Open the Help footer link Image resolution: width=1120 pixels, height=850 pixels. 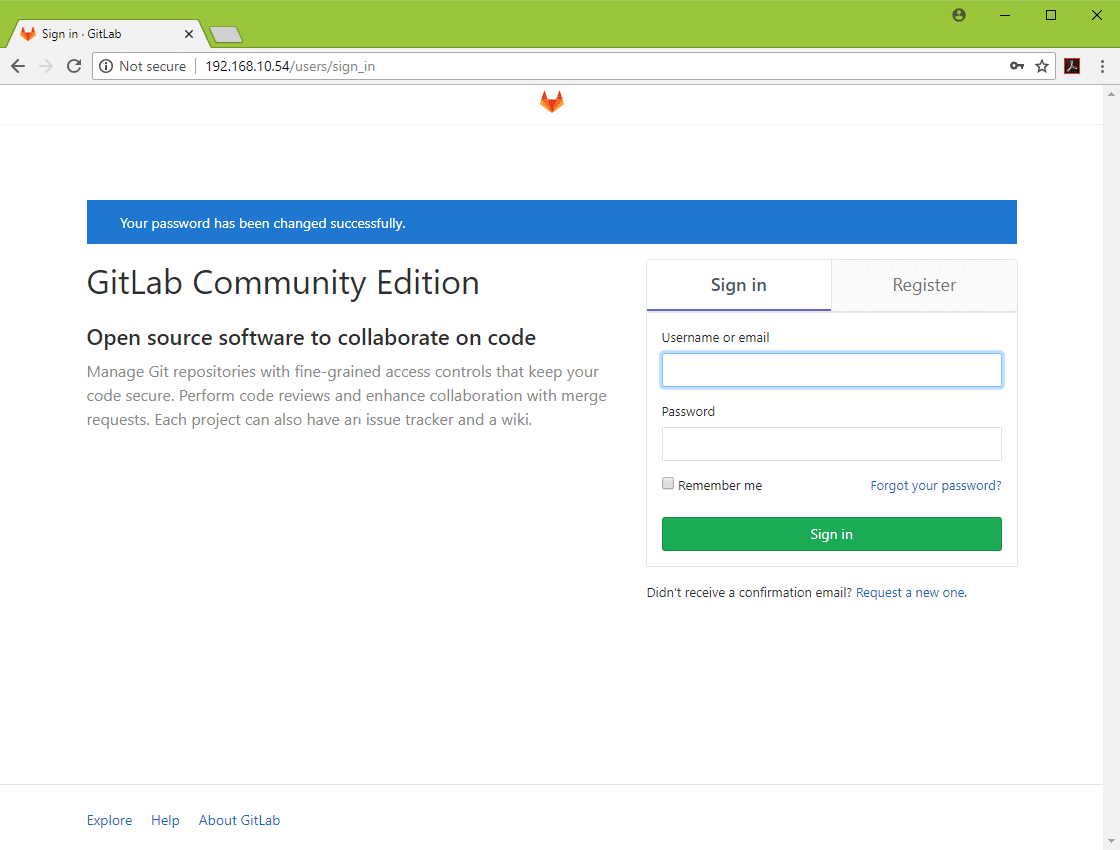(x=165, y=821)
